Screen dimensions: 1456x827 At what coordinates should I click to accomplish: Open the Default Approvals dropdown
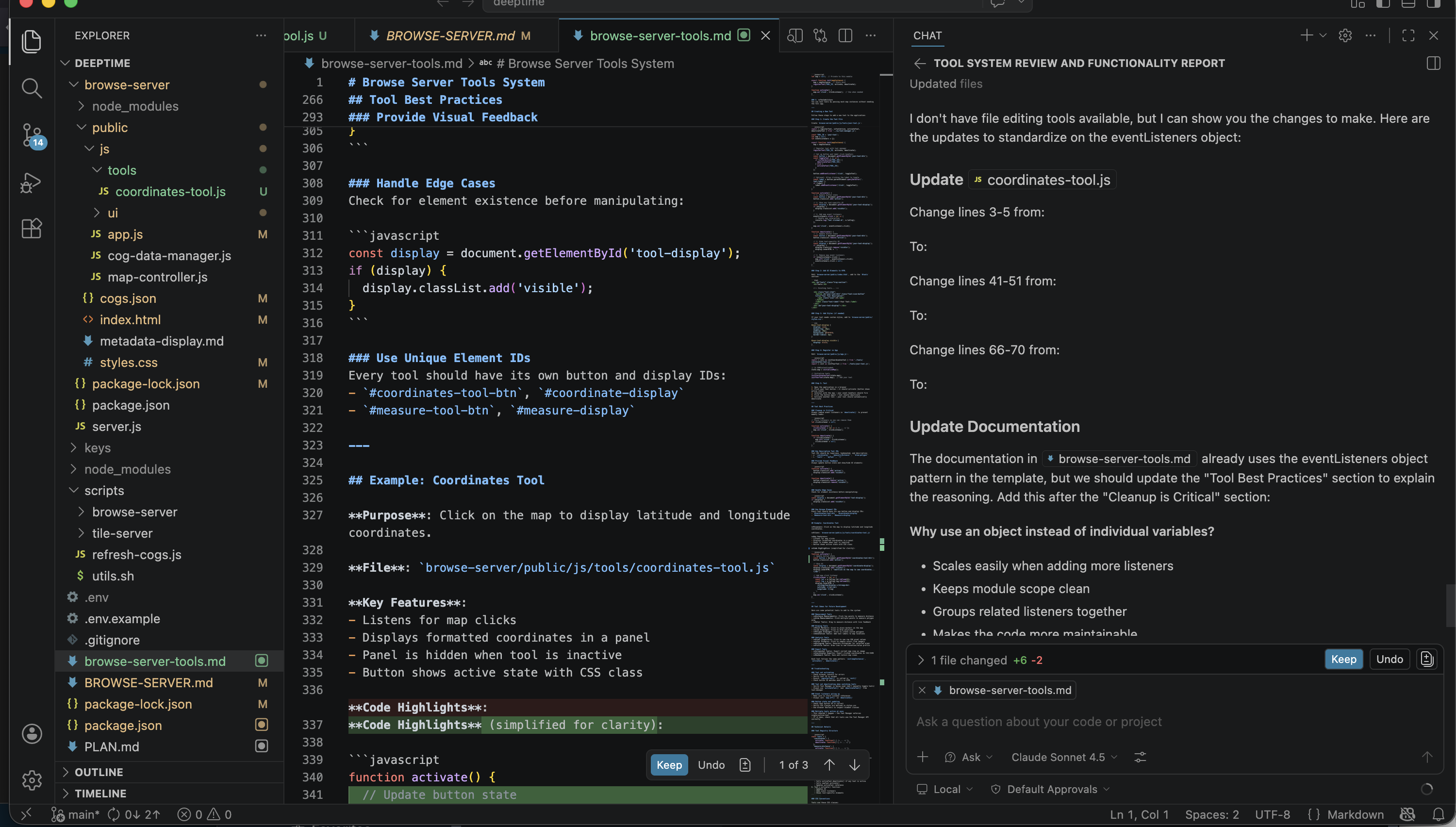(1051, 790)
